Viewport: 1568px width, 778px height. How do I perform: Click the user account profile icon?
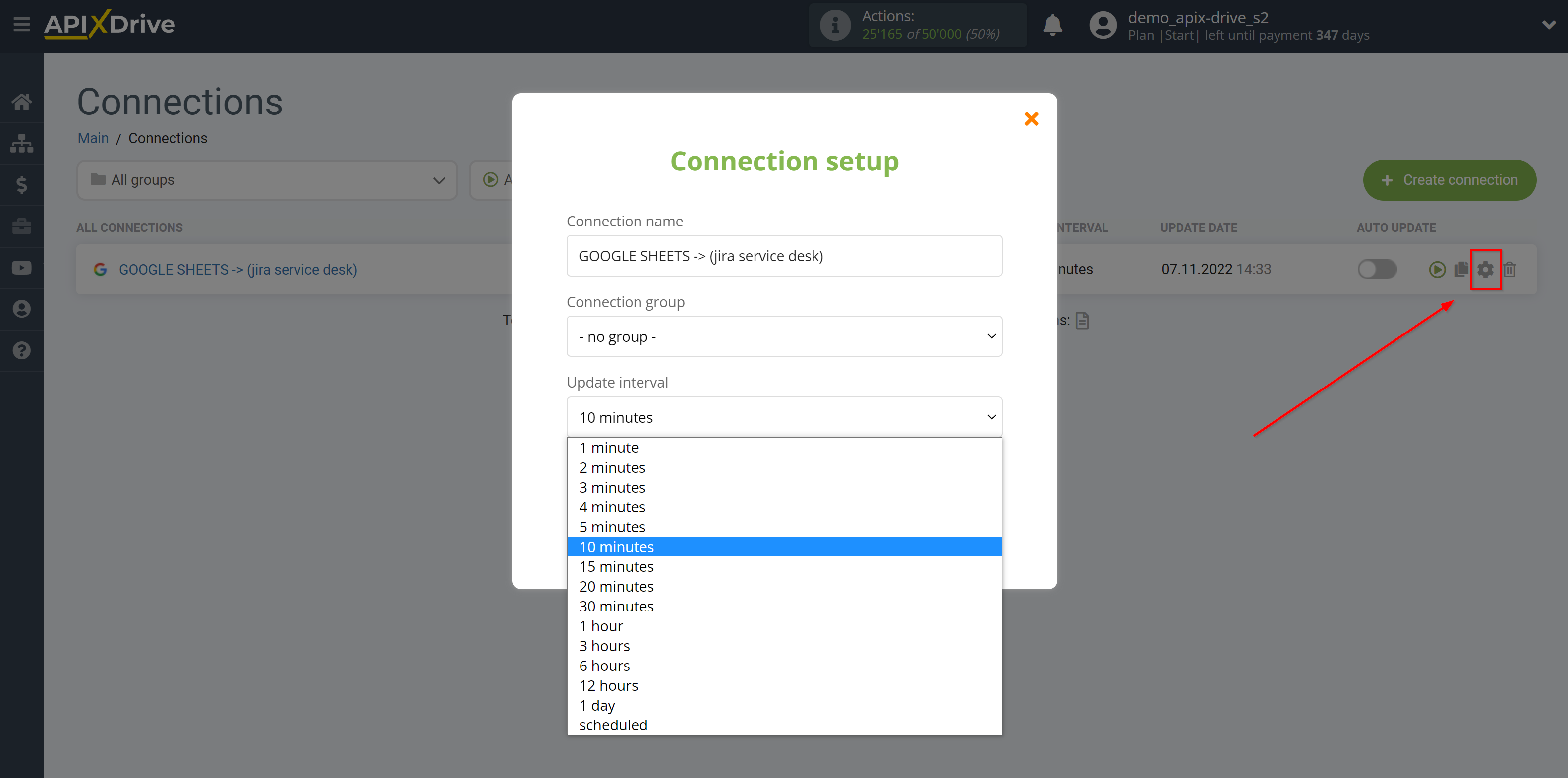(1100, 25)
